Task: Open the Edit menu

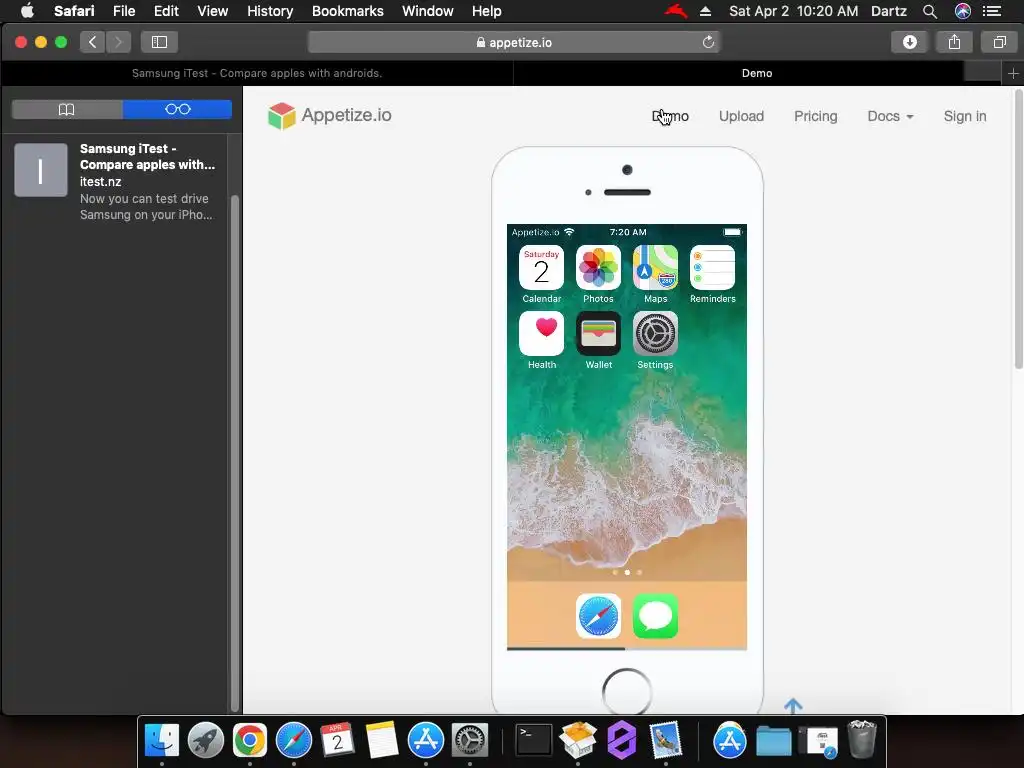Action: coord(166,11)
